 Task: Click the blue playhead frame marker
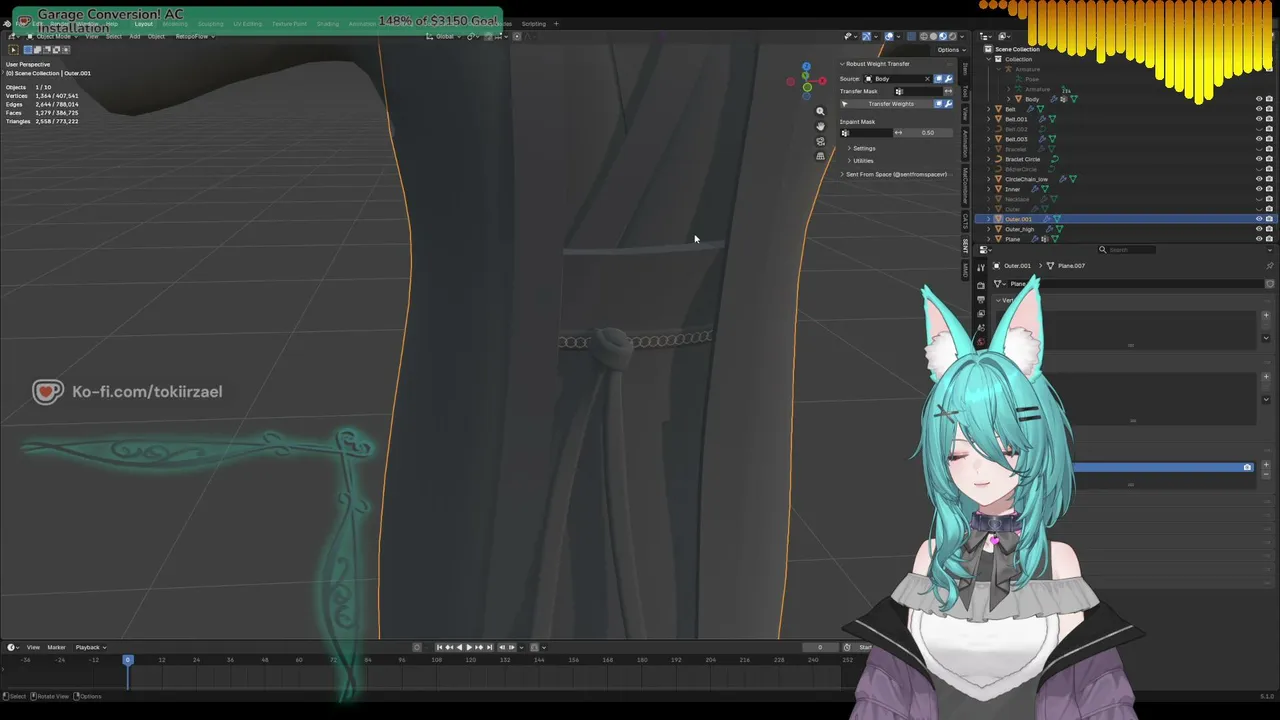(x=127, y=660)
